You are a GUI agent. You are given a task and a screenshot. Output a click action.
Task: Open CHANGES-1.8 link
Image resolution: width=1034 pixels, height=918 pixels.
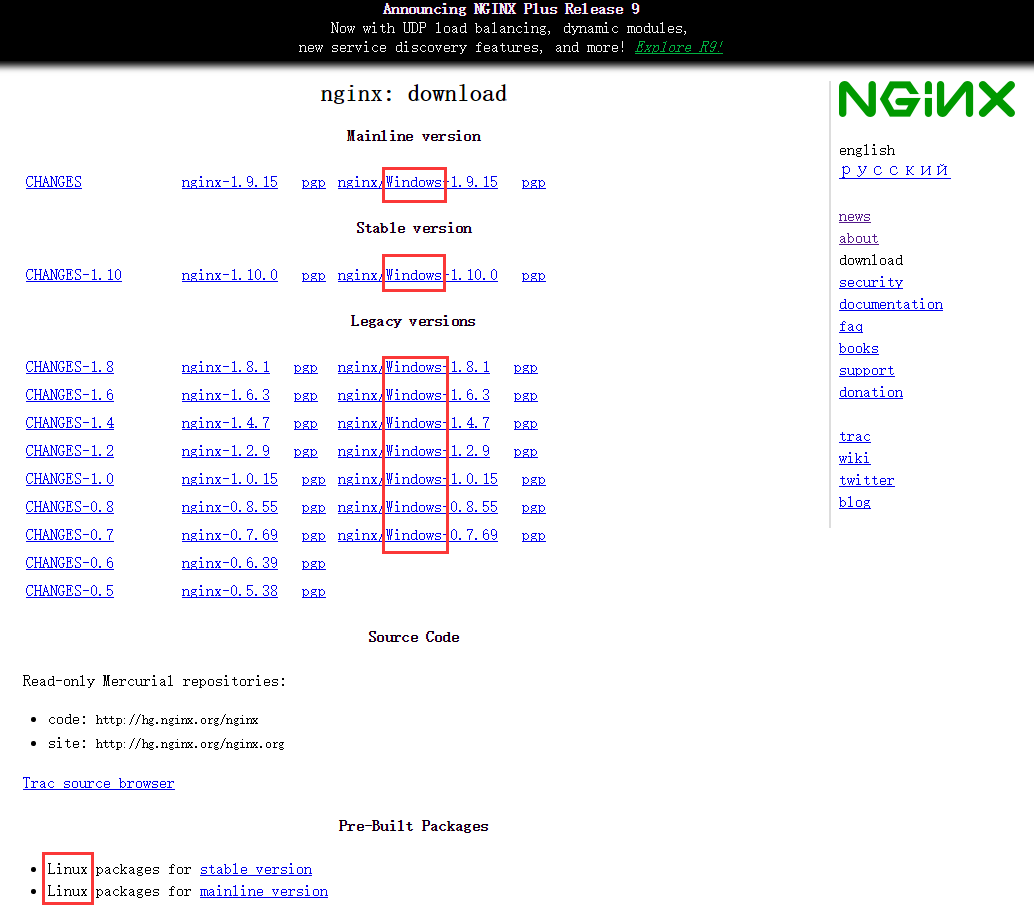pos(69,367)
